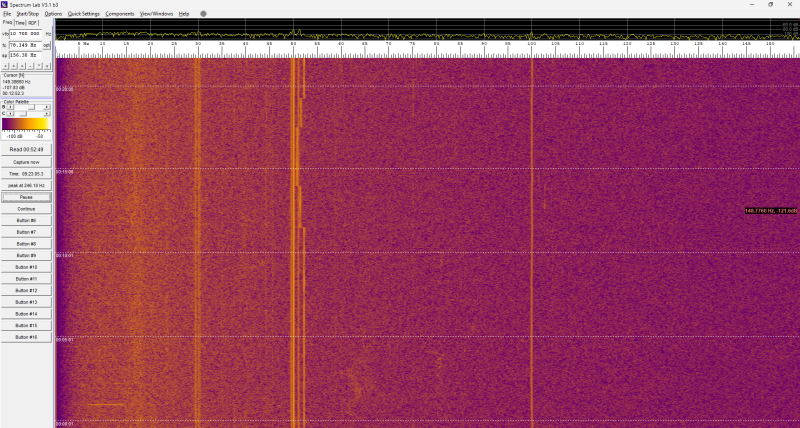The height and width of the screenshot is (428, 800).
Task: Click the Continue button
Action: point(26,209)
